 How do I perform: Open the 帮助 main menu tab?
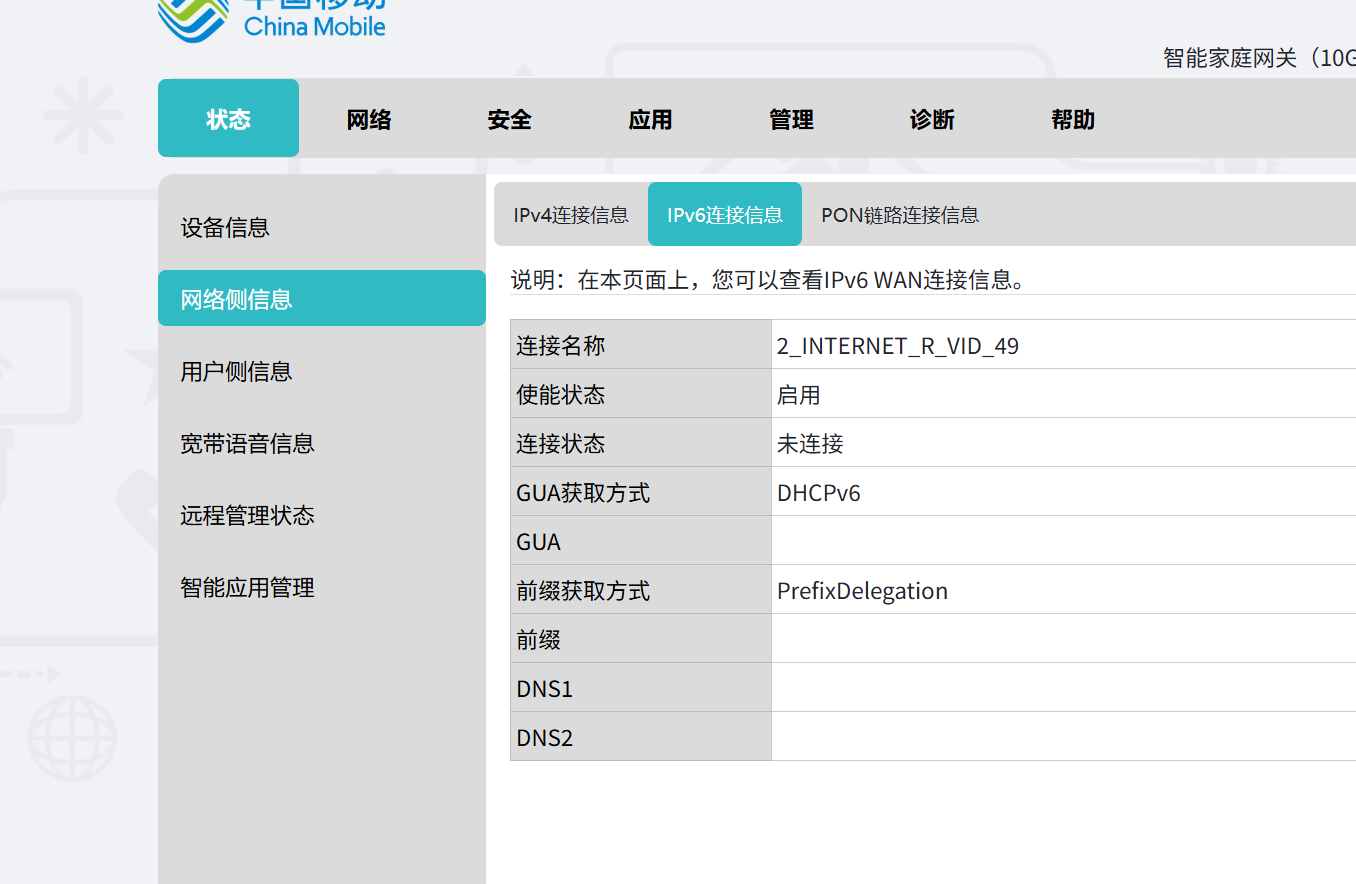click(x=1073, y=120)
